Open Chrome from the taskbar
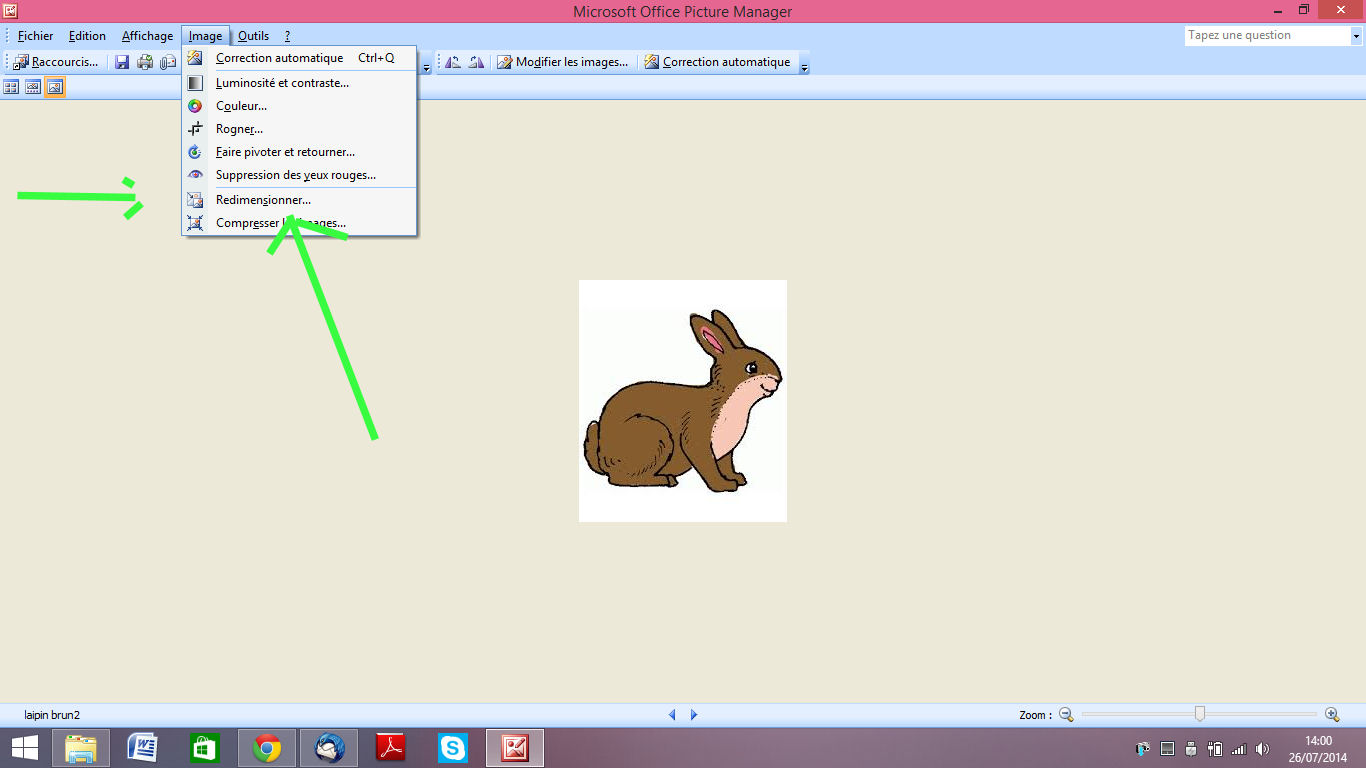 point(267,748)
